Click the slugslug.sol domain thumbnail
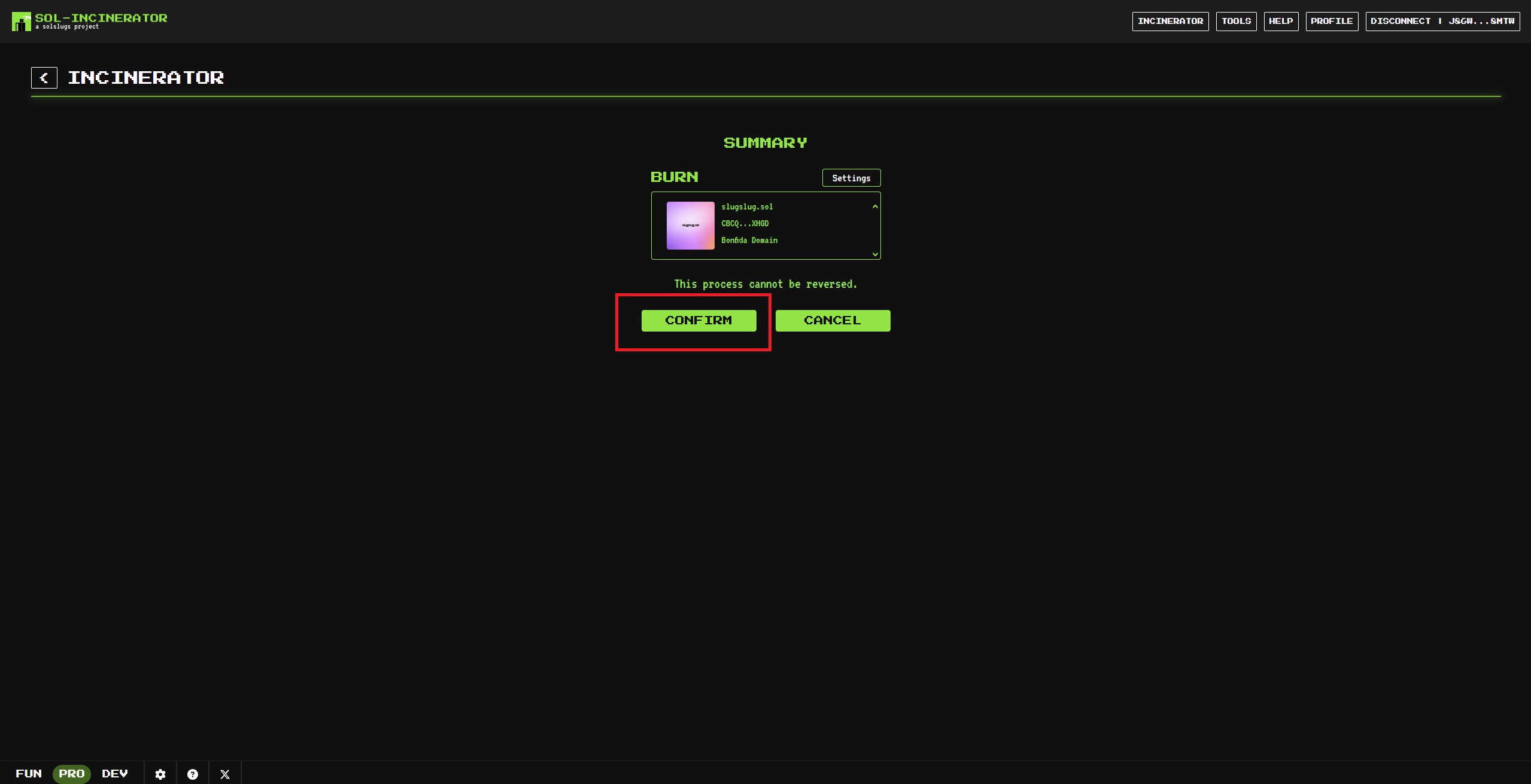This screenshot has height=784, width=1531. click(x=690, y=226)
